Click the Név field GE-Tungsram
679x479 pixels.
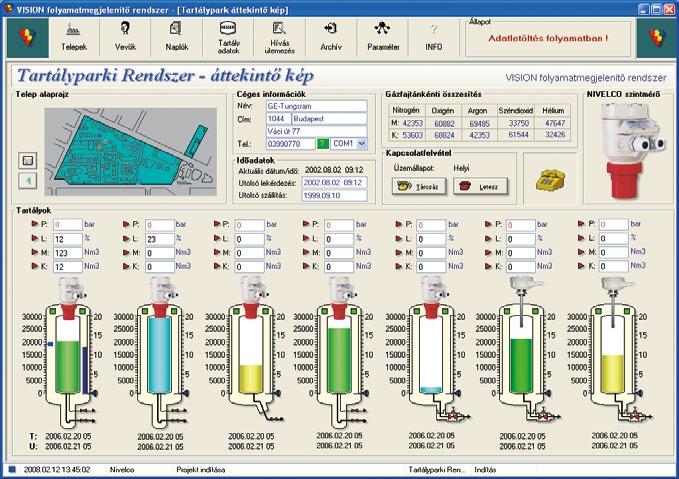317,106
